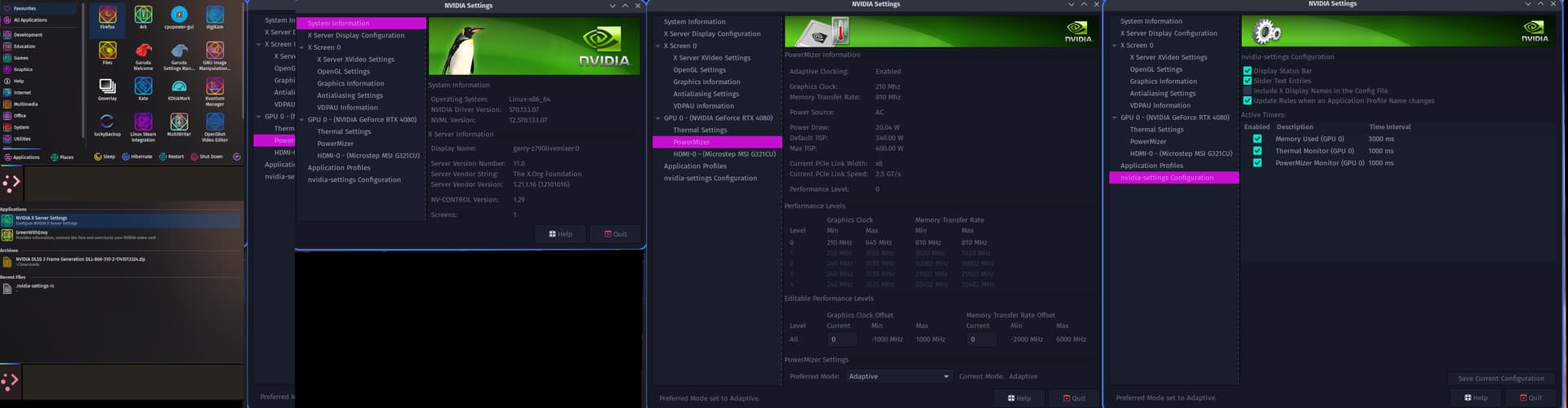Open the NVIDIA X Server Settings search result

[121, 220]
